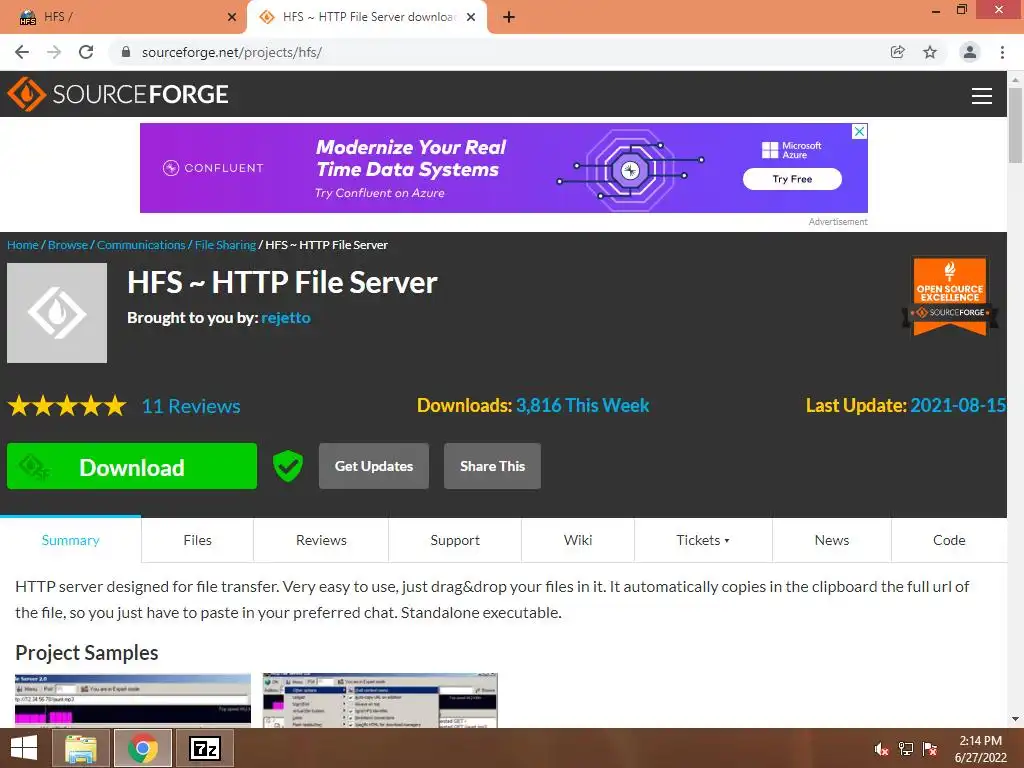1024x768 pixels.
Task: Click the green Download button
Action: [x=132, y=466]
